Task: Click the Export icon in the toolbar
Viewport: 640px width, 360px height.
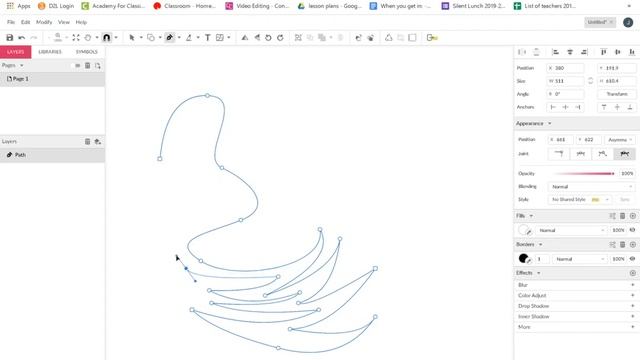Action: tap(432, 38)
